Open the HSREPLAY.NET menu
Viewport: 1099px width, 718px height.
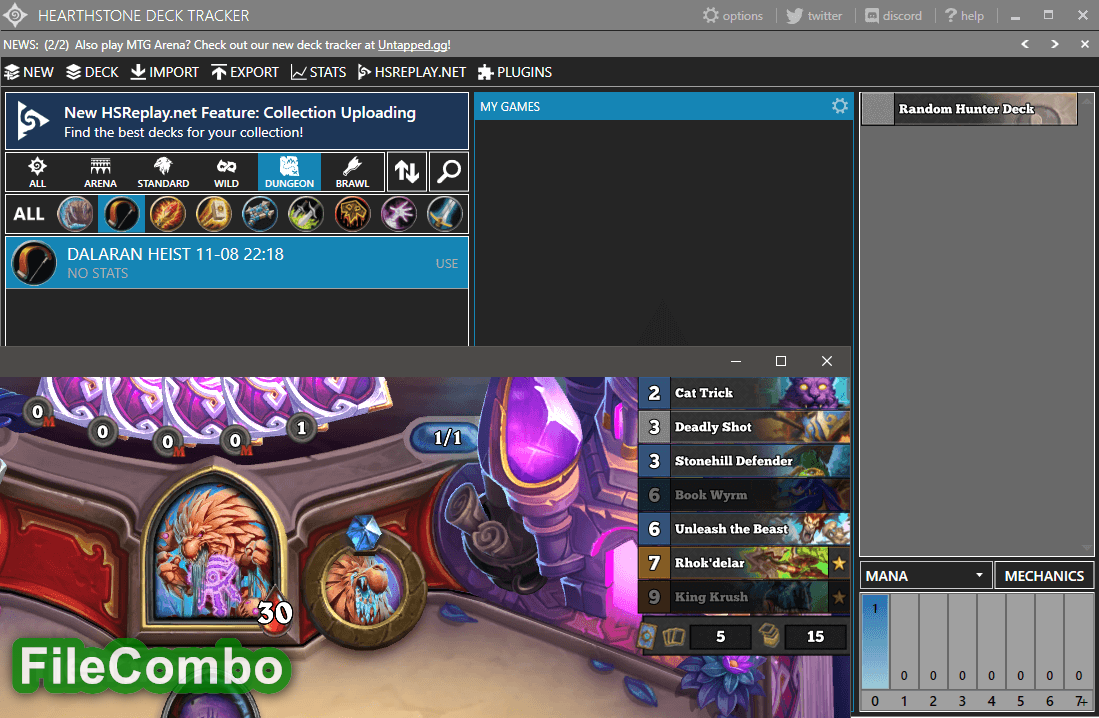point(411,72)
